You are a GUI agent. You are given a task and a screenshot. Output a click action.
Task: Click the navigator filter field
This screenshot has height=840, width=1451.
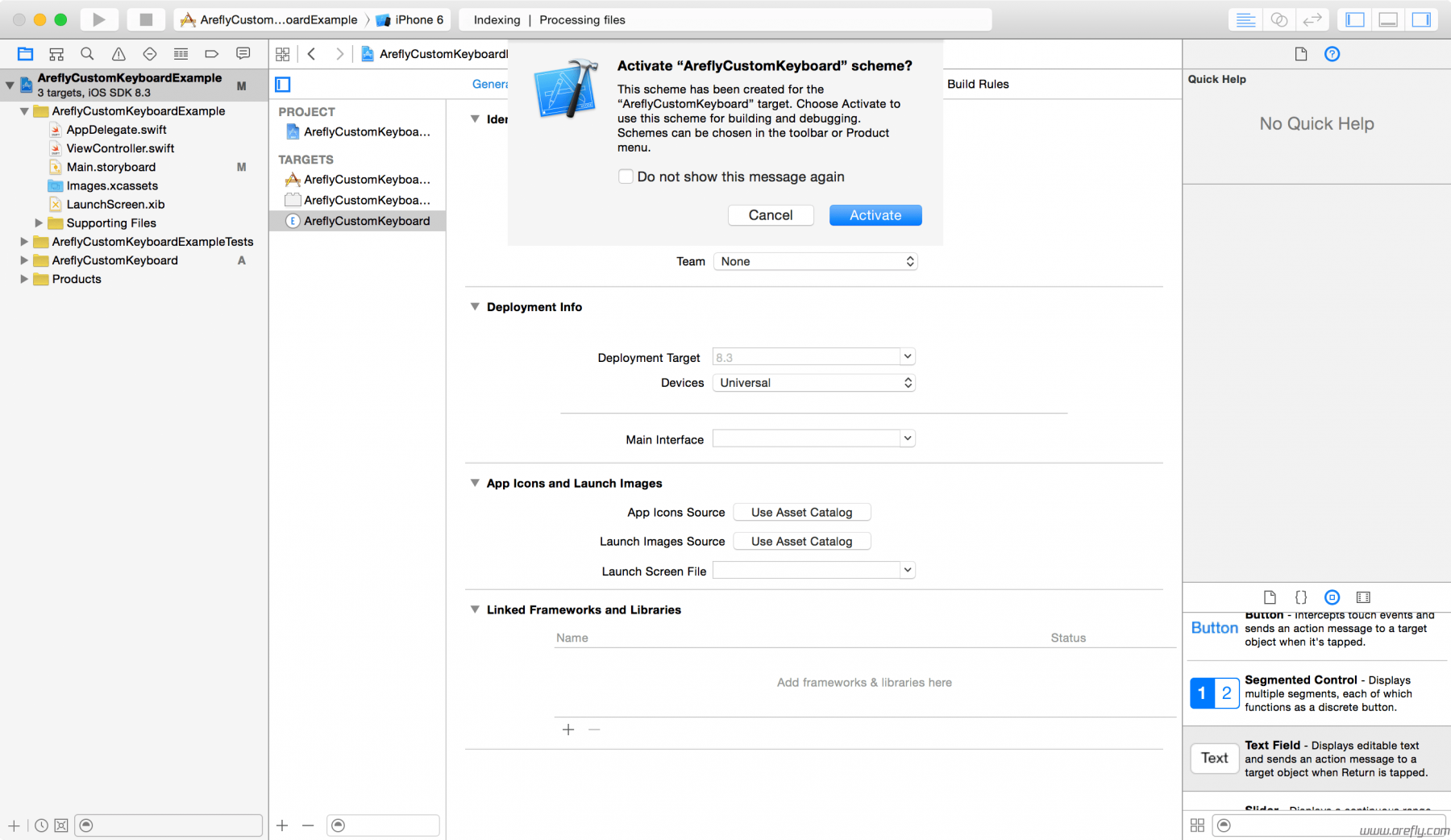click(168, 825)
